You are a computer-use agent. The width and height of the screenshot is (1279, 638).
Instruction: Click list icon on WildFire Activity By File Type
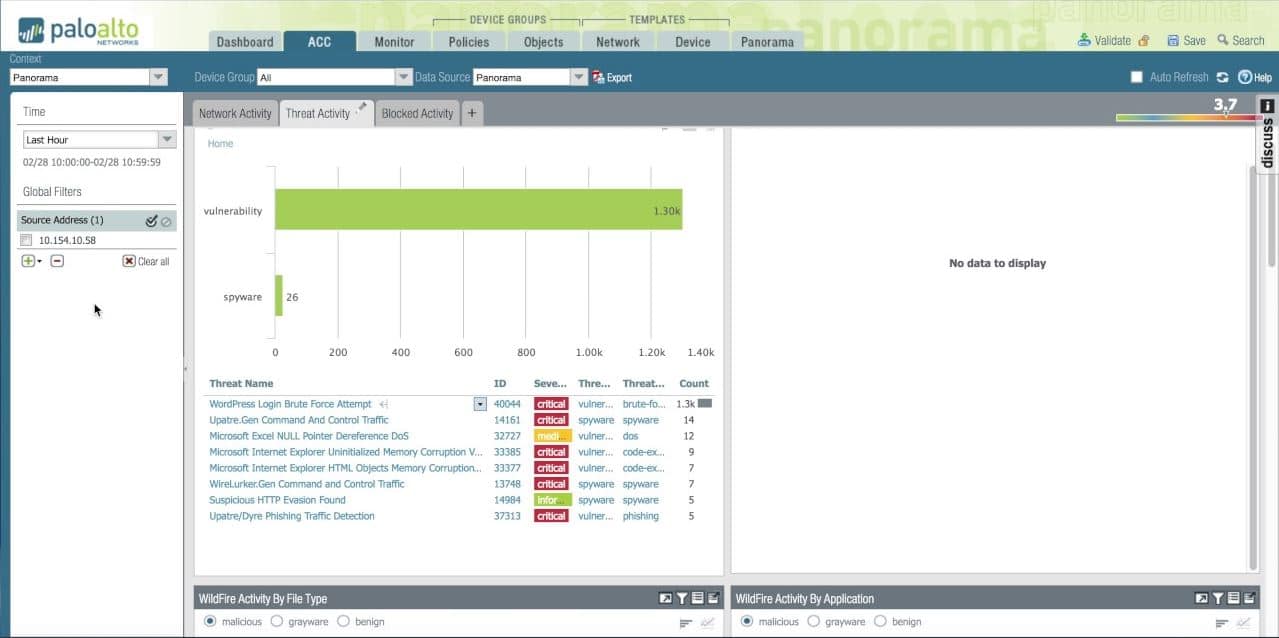(698, 599)
